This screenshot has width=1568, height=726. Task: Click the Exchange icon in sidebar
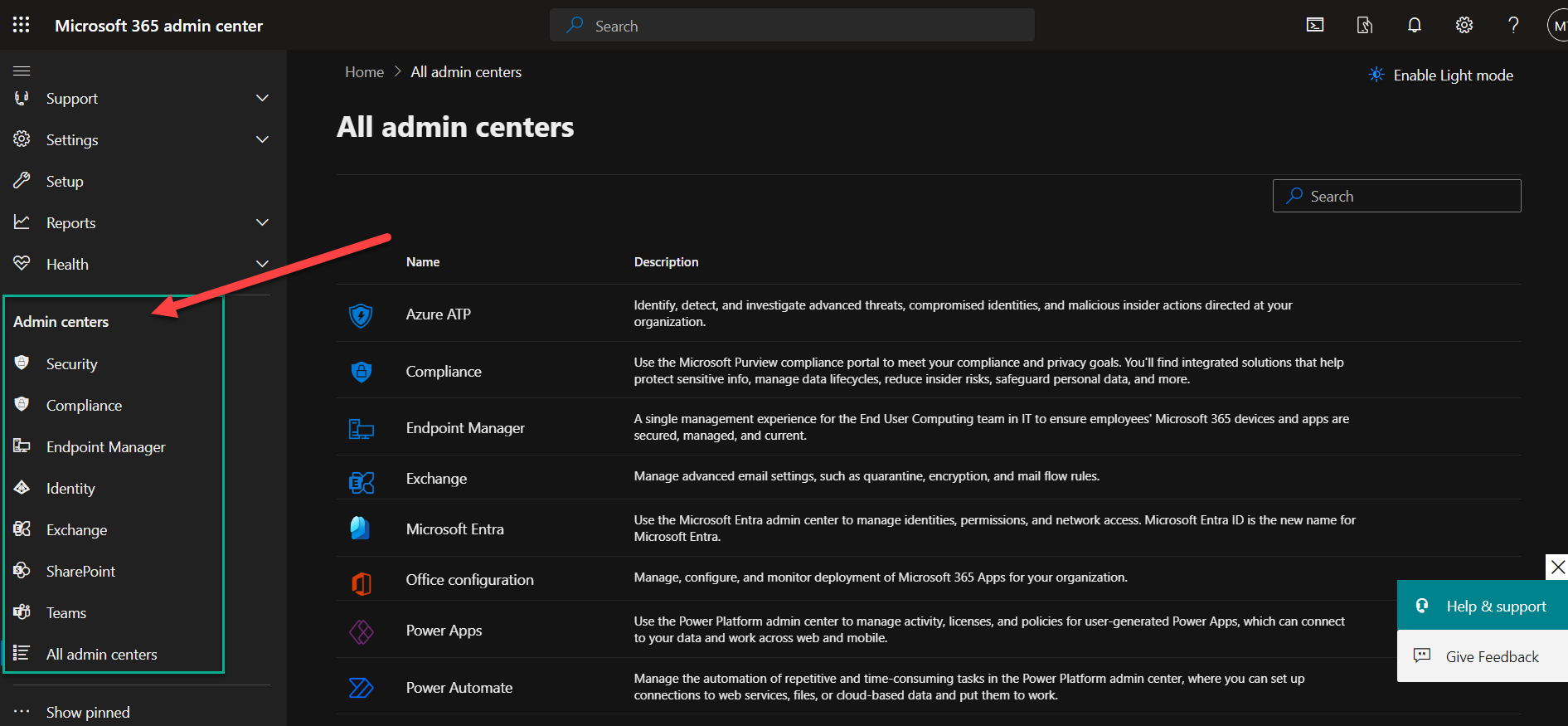pos(22,529)
